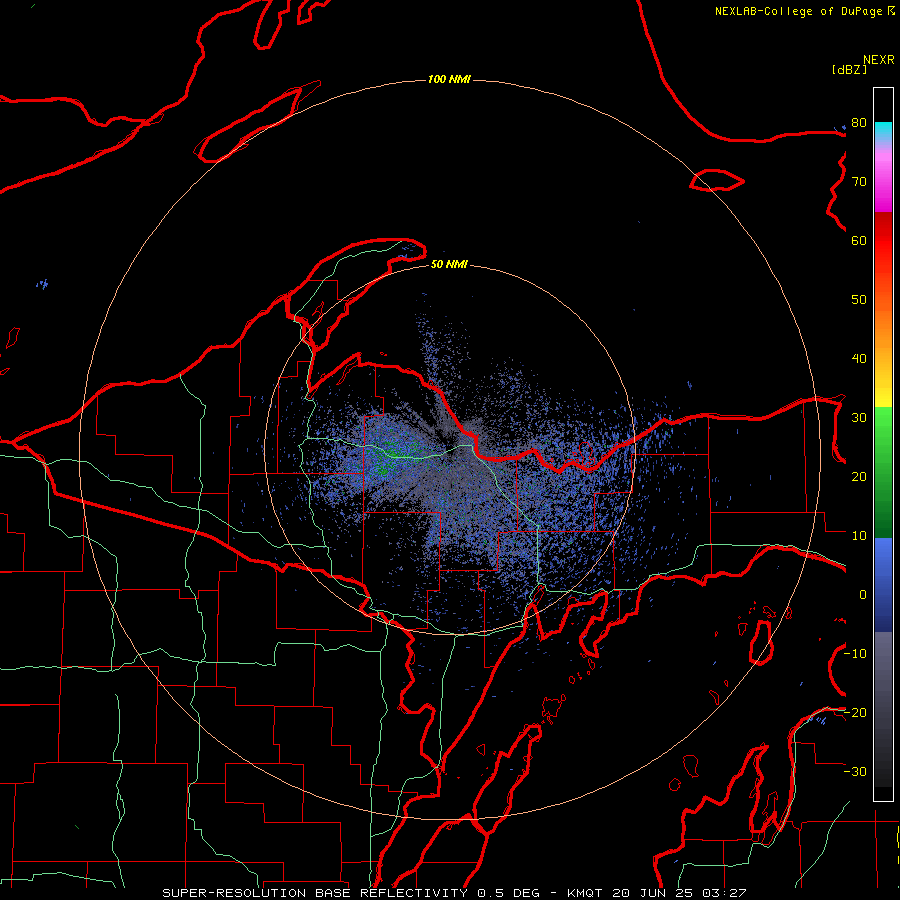Click the 10 dBZ scale value
Image resolution: width=900 pixels, height=900 pixels.
tap(859, 536)
